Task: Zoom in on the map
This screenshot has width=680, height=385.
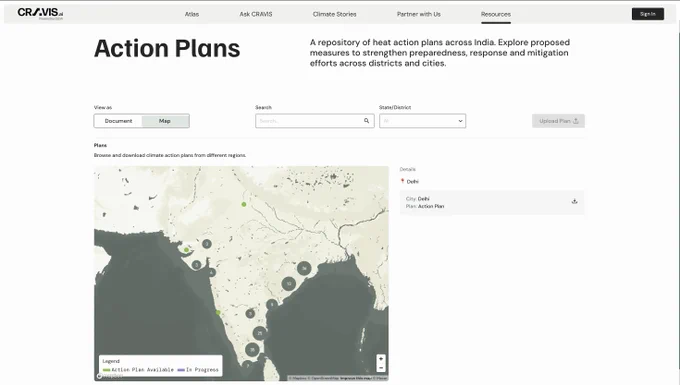Action: click(381, 359)
